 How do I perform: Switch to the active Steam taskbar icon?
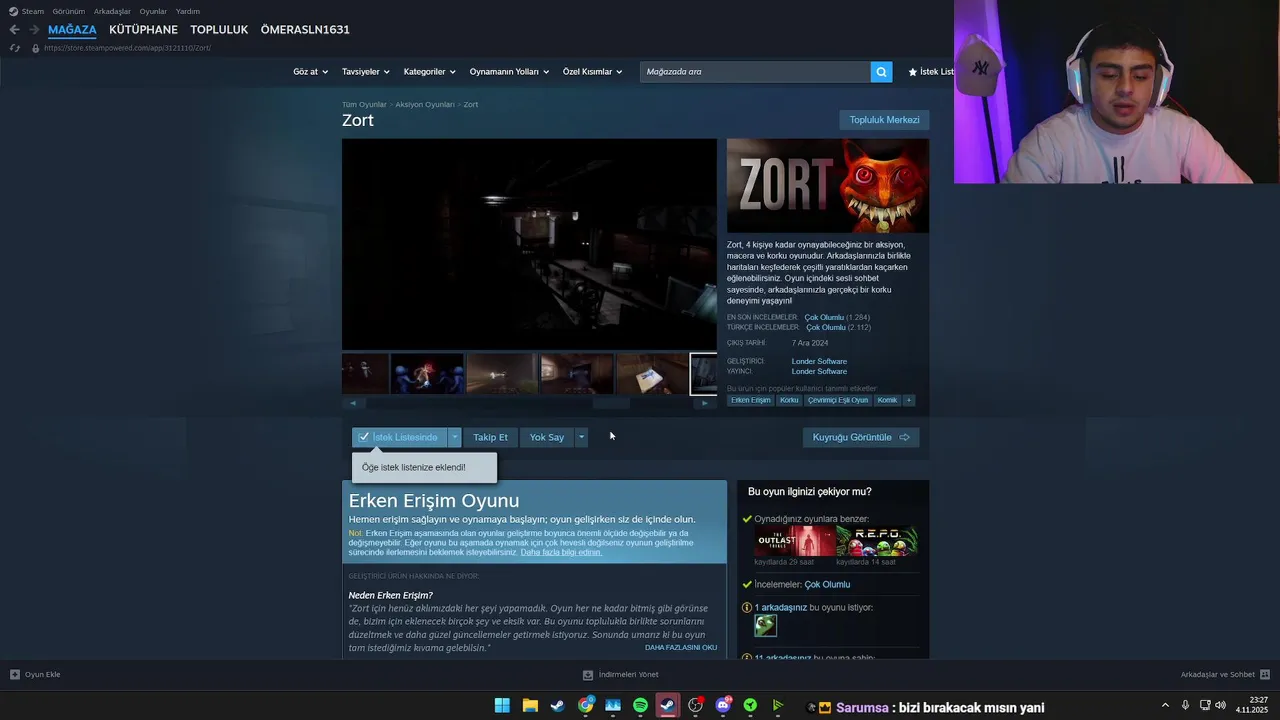tap(668, 706)
